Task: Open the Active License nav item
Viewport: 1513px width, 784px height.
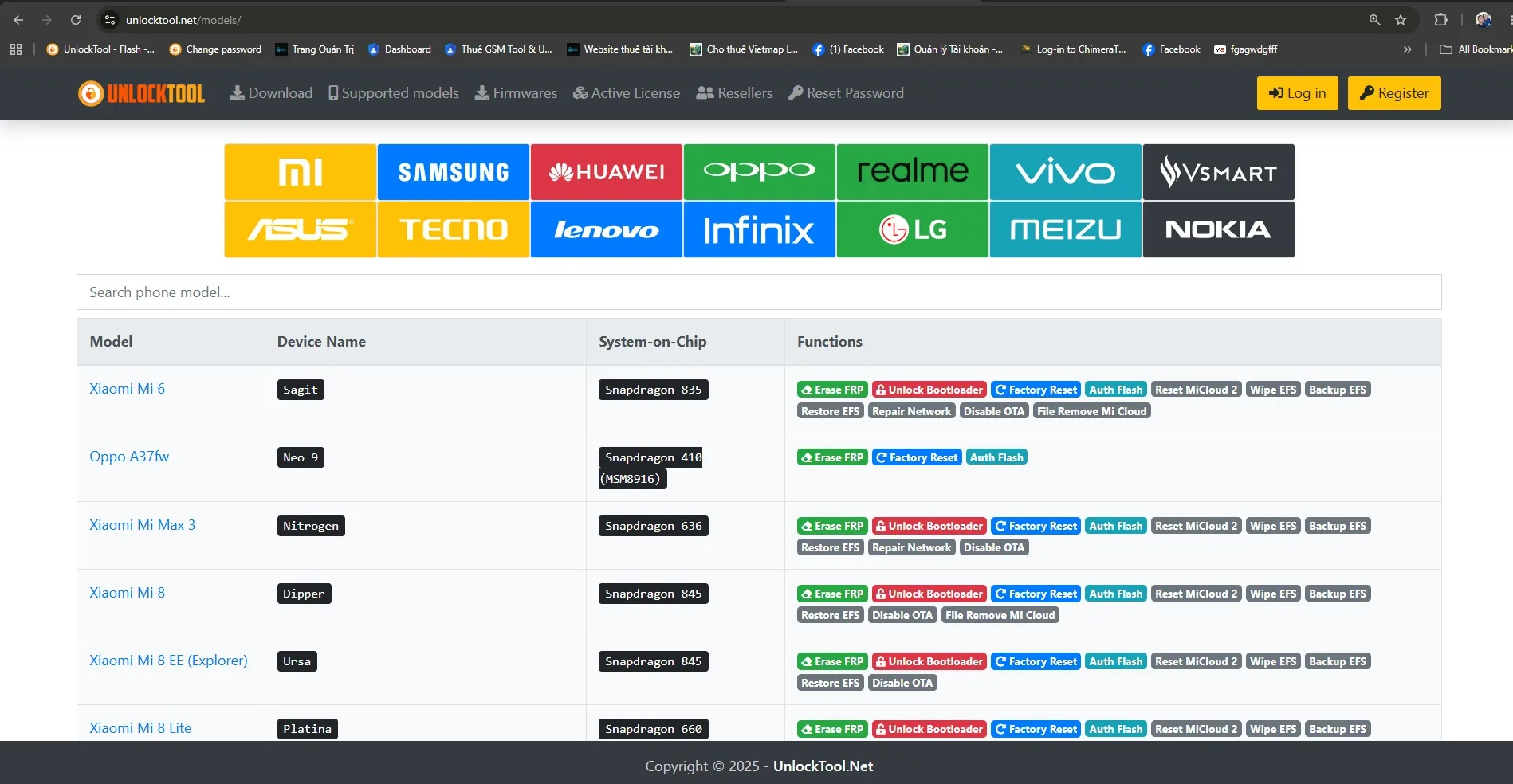Action: (x=627, y=93)
